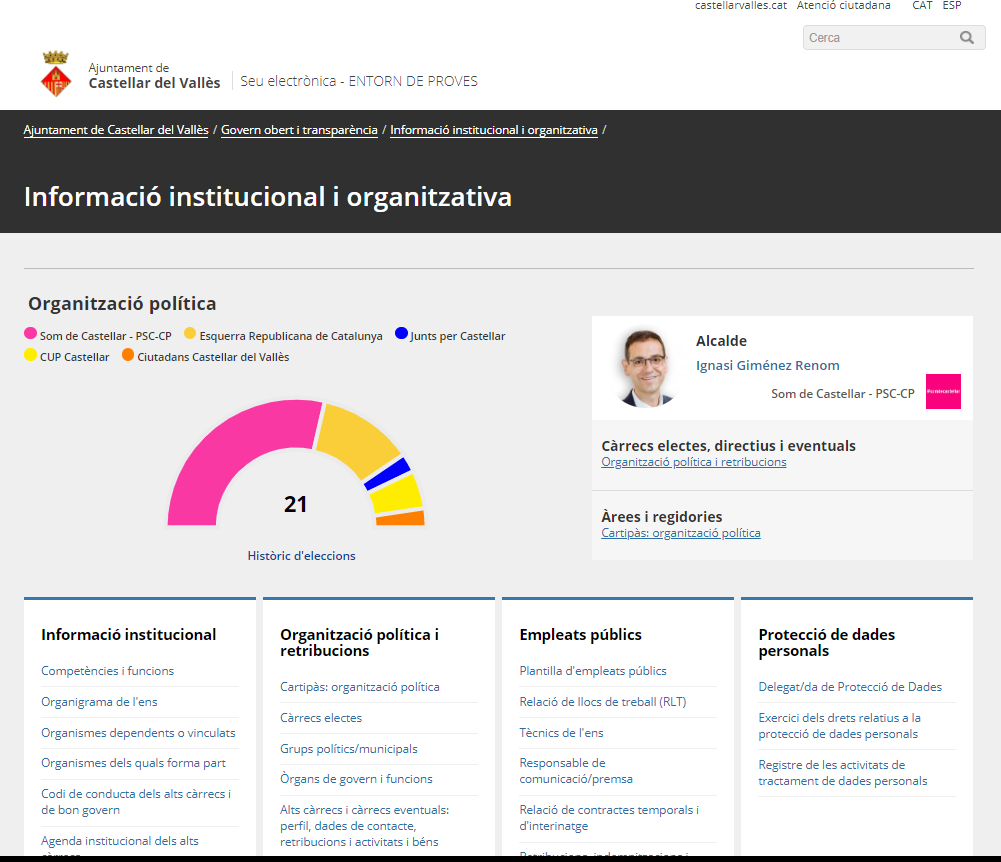Open Organització política i retribucions link
The width and height of the screenshot is (1001, 862).
pos(693,462)
